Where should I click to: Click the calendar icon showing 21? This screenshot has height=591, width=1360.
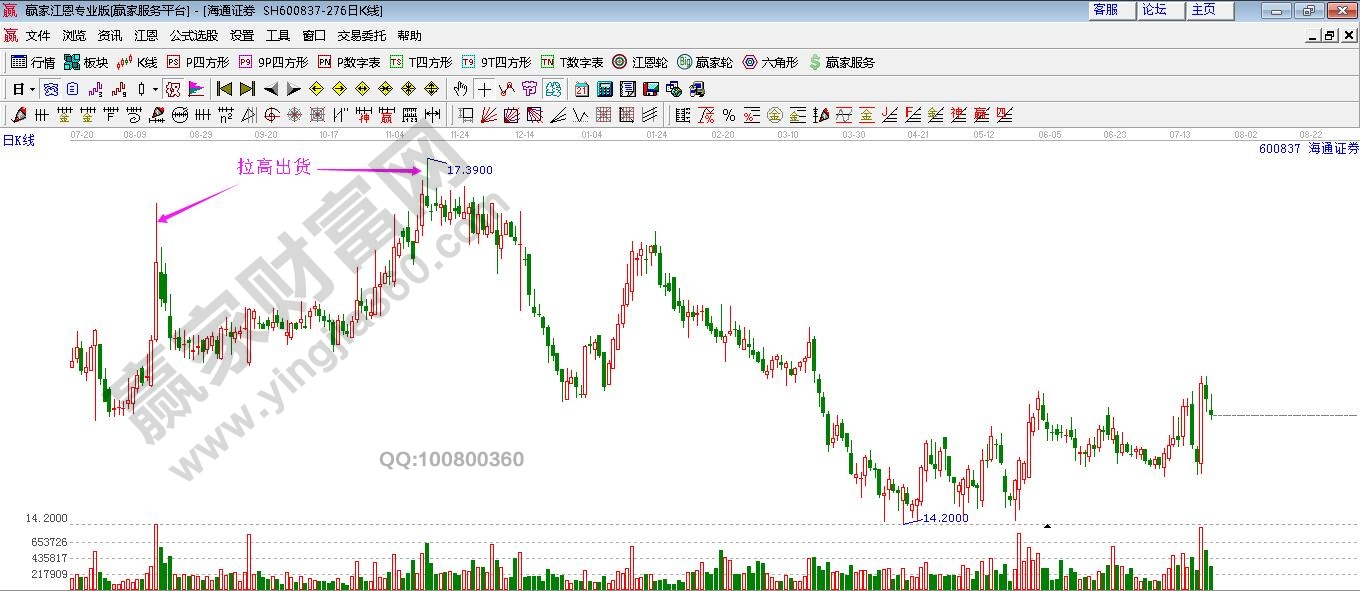(x=582, y=89)
